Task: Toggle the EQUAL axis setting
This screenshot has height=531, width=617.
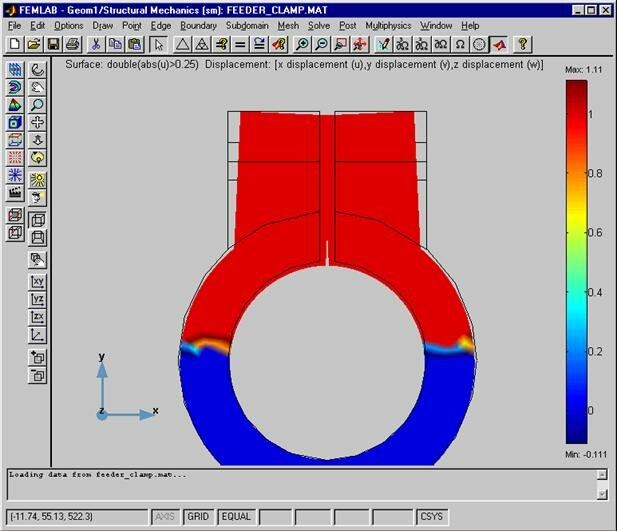Action: (236, 516)
